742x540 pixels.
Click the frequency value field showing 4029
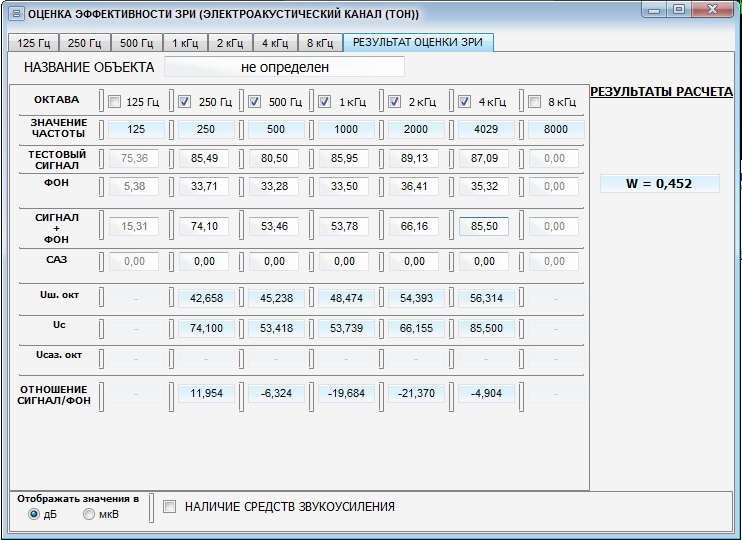(484, 129)
